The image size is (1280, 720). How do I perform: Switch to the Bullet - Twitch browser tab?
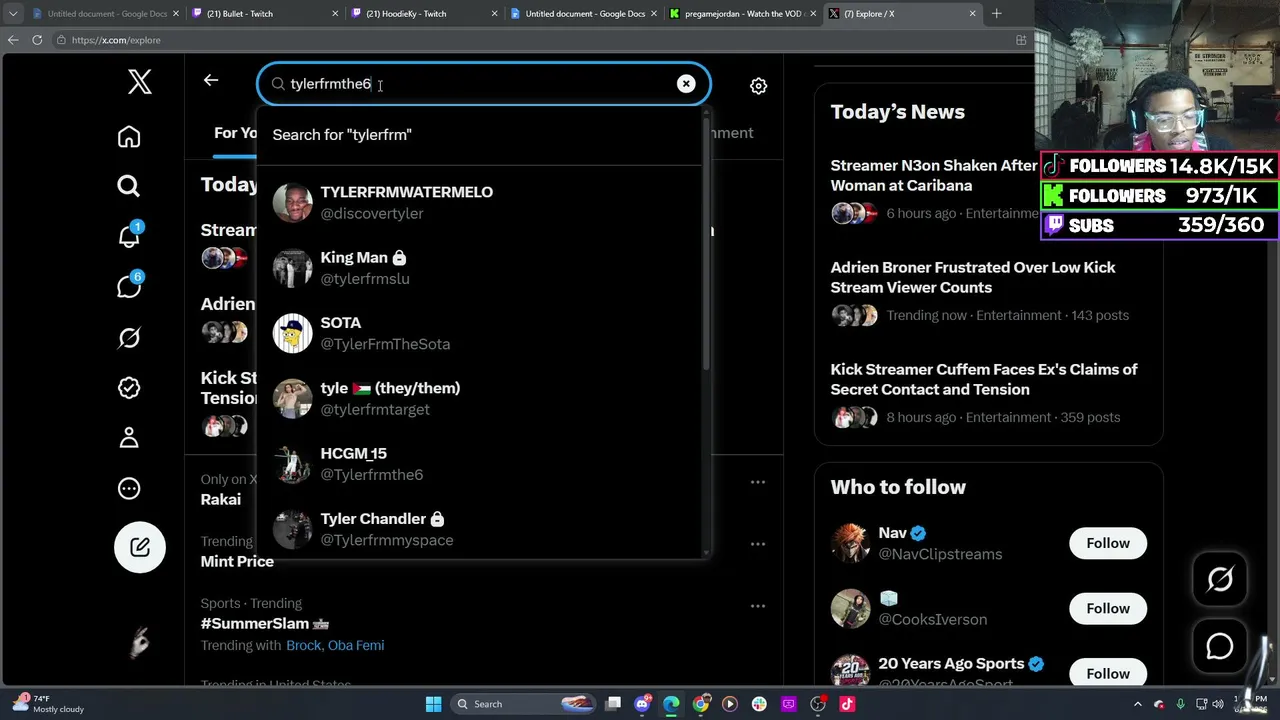(x=263, y=14)
